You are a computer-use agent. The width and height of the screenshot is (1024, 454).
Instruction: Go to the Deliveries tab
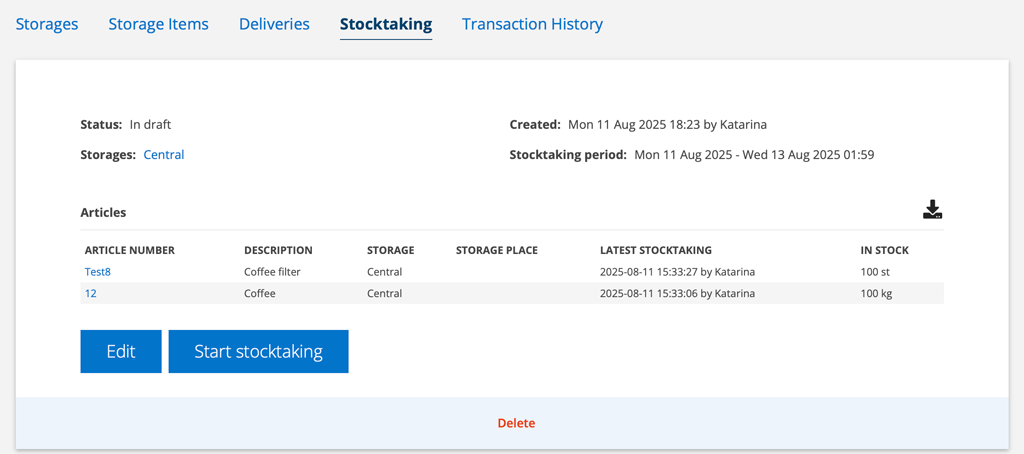pyautogui.click(x=274, y=24)
